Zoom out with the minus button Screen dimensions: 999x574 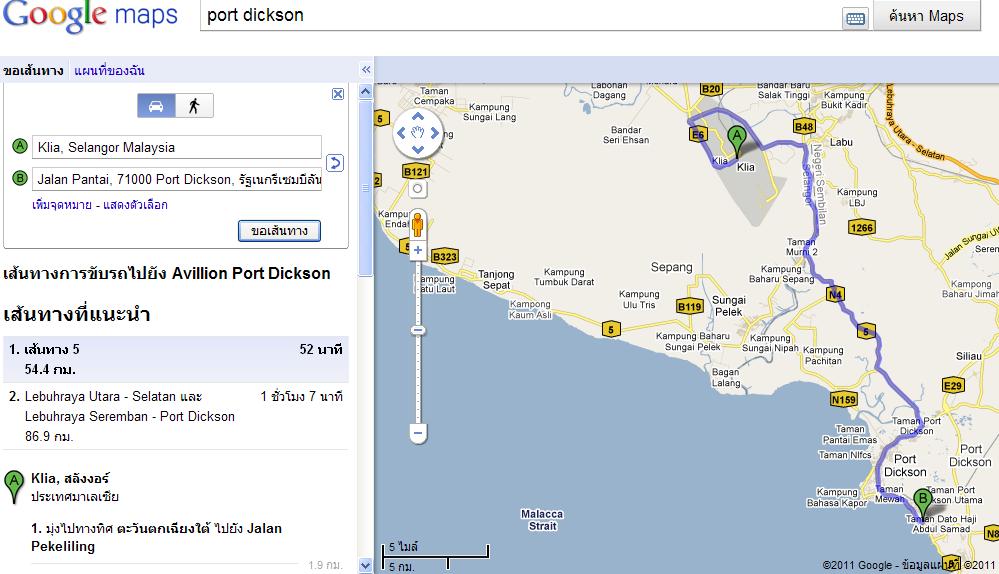(x=418, y=433)
